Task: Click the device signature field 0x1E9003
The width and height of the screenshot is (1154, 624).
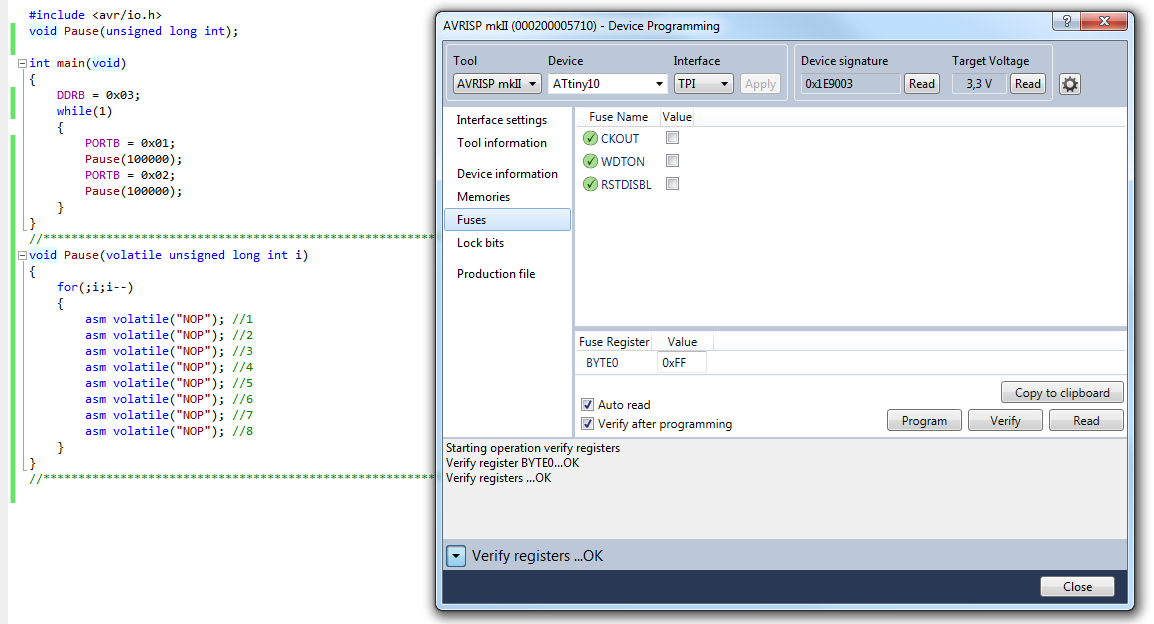Action: tap(850, 84)
